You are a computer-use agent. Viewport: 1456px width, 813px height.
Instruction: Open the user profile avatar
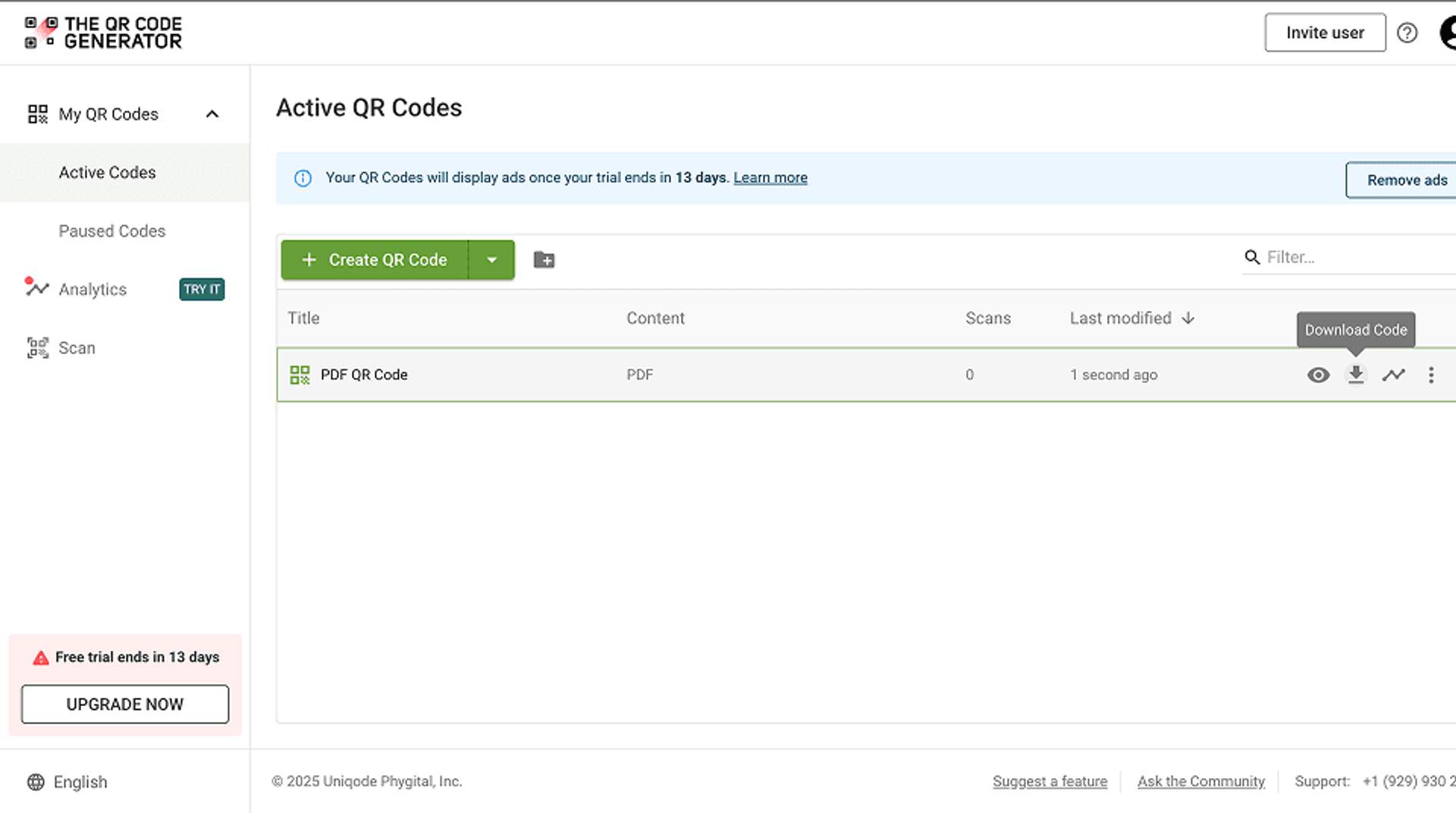[x=1448, y=33]
